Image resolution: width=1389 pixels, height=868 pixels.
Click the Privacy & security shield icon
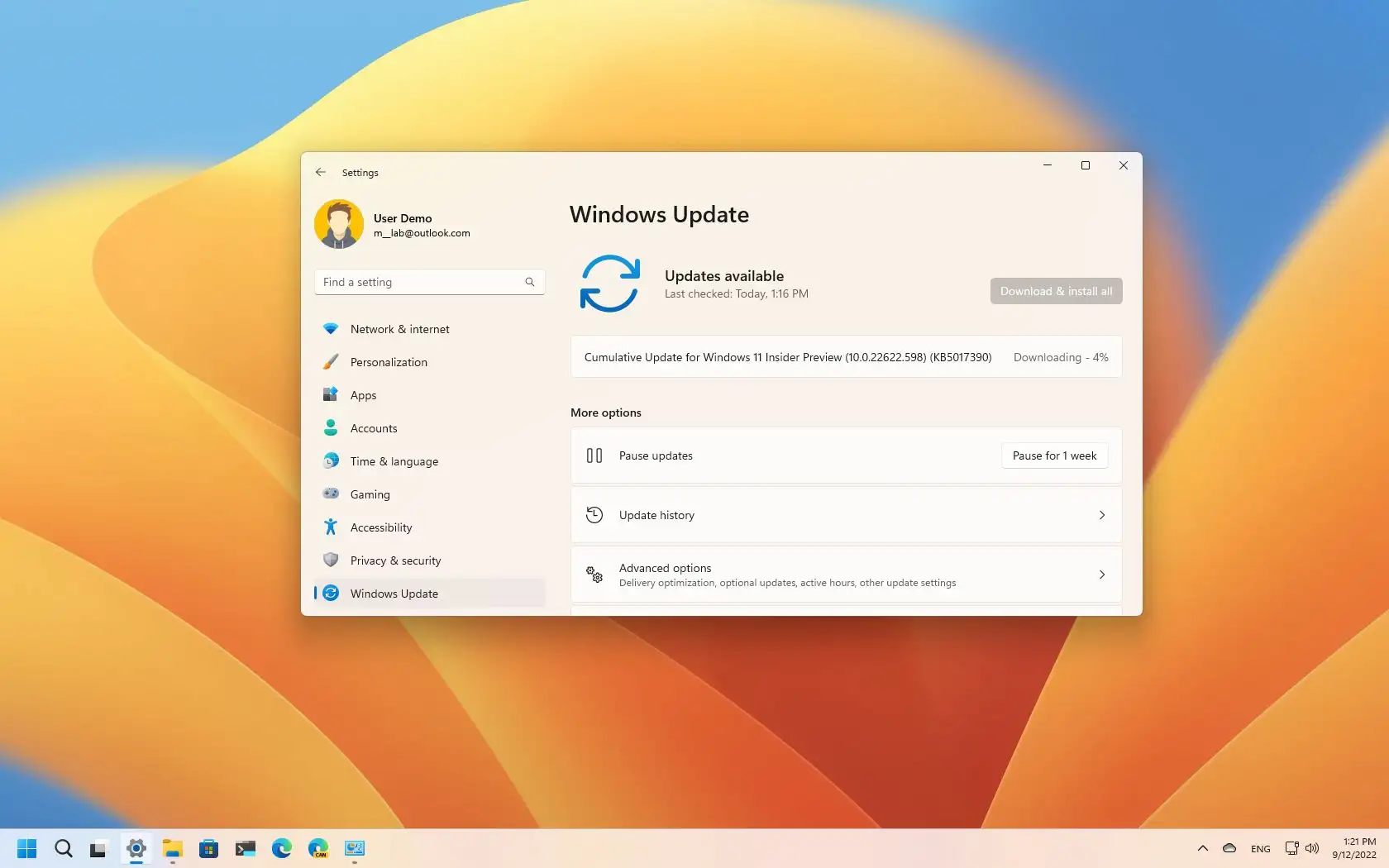coord(331,560)
